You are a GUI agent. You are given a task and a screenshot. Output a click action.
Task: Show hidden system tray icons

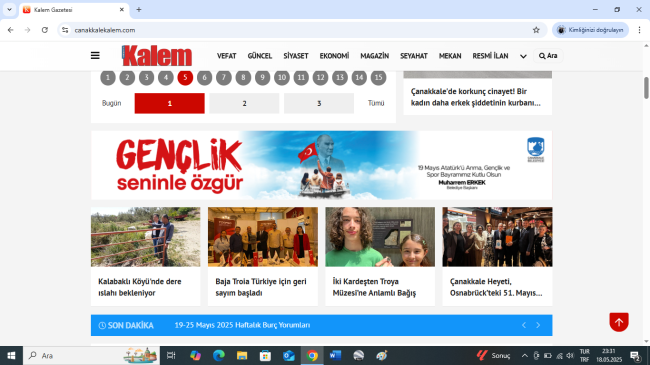pyautogui.click(x=524, y=355)
